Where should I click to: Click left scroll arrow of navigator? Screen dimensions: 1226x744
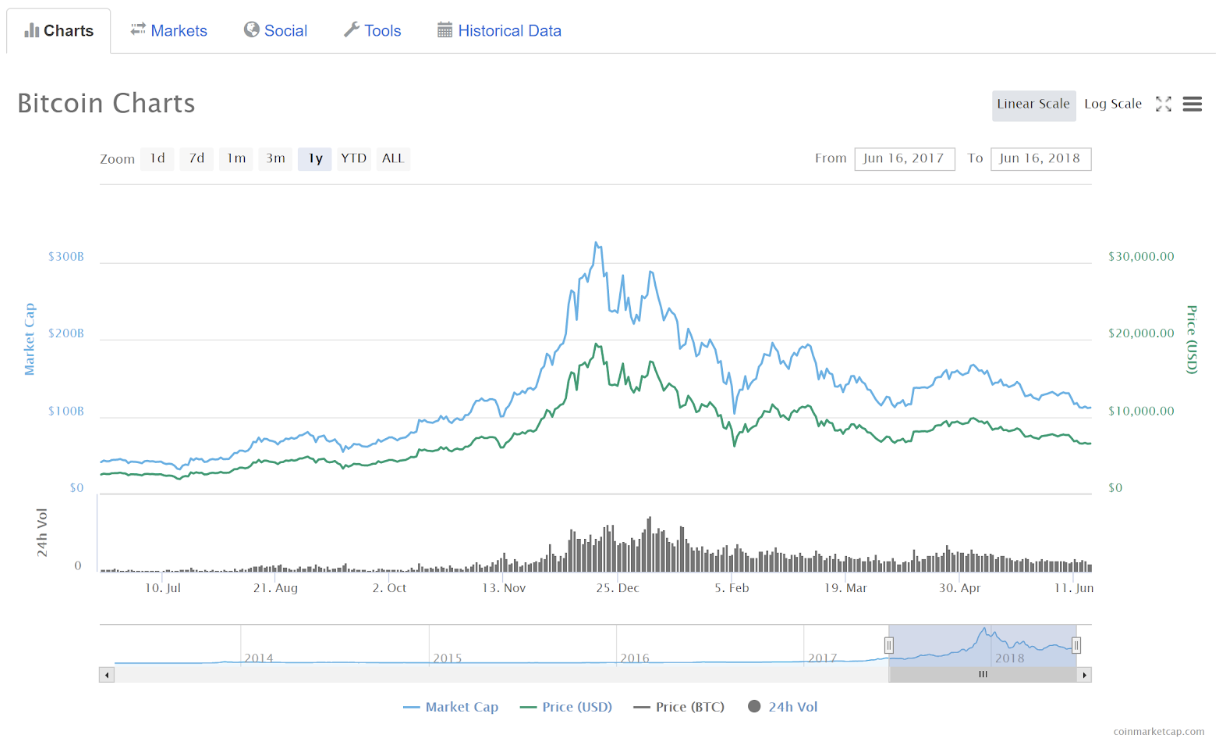click(107, 675)
